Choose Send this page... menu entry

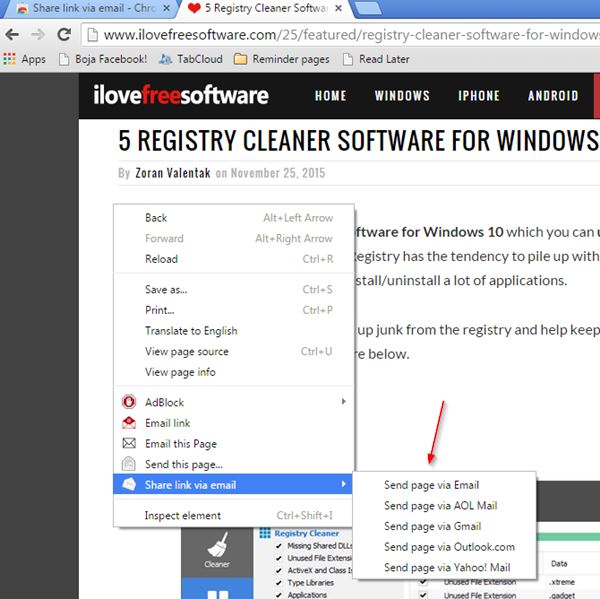click(233, 464)
